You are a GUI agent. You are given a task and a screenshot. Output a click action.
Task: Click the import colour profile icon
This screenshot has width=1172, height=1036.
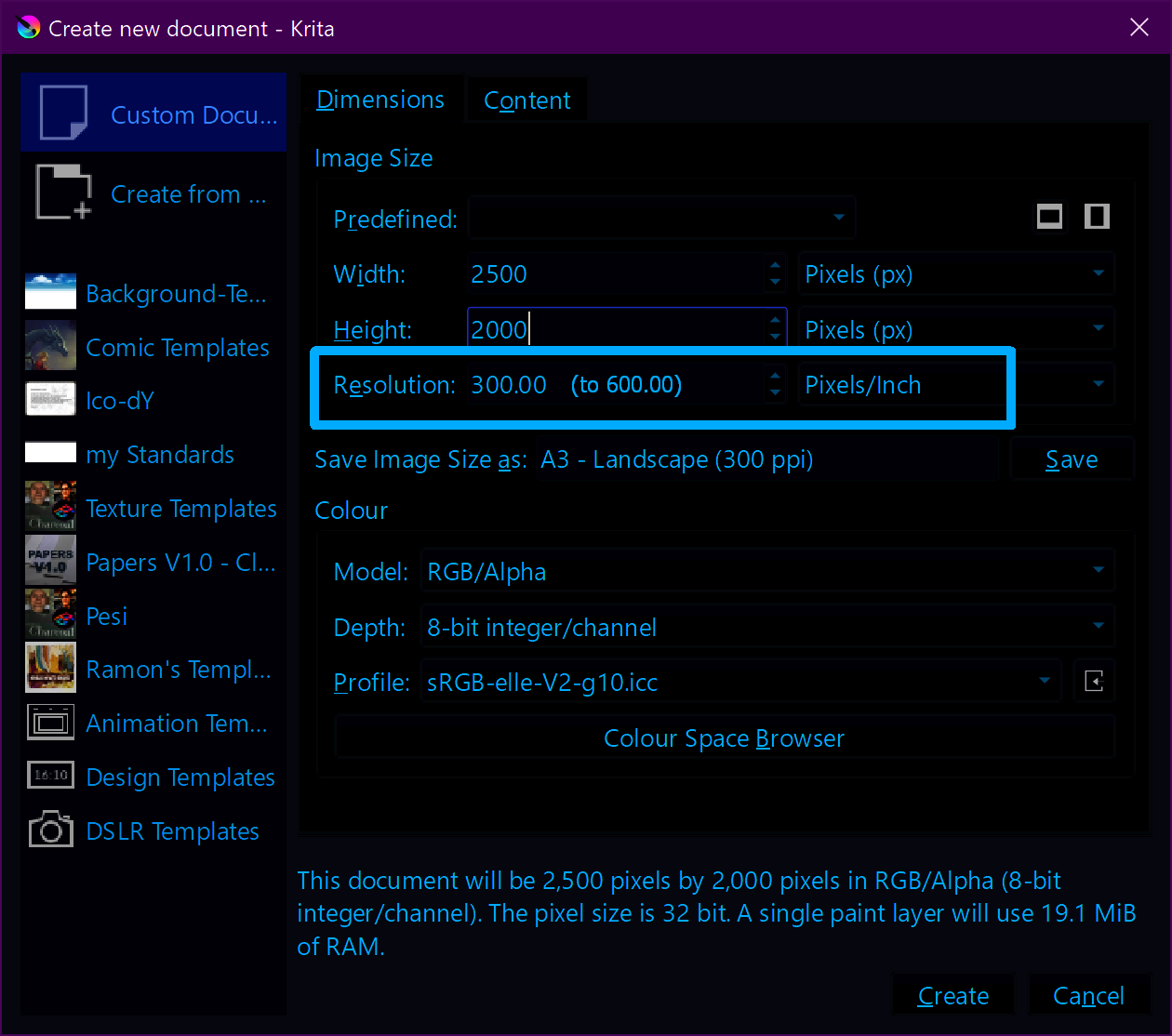(x=1094, y=682)
